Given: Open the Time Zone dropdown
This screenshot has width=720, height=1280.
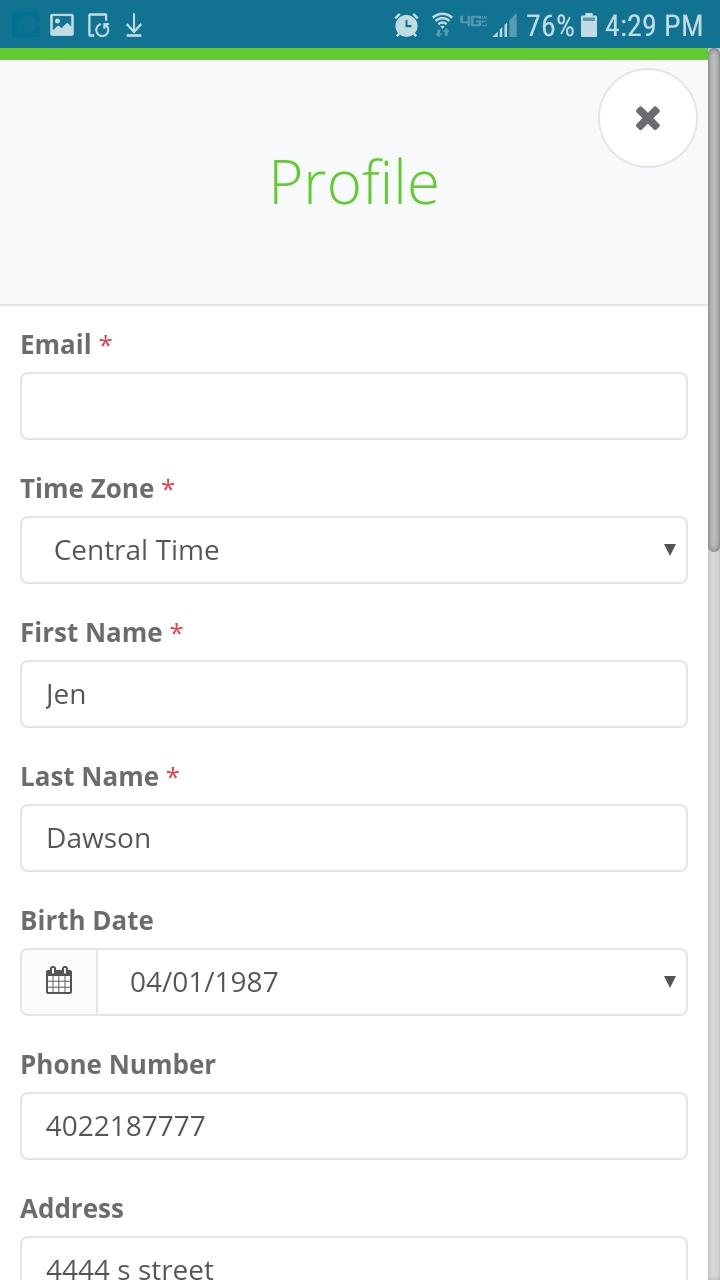Looking at the screenshot, I should click(x=354, y=550).
